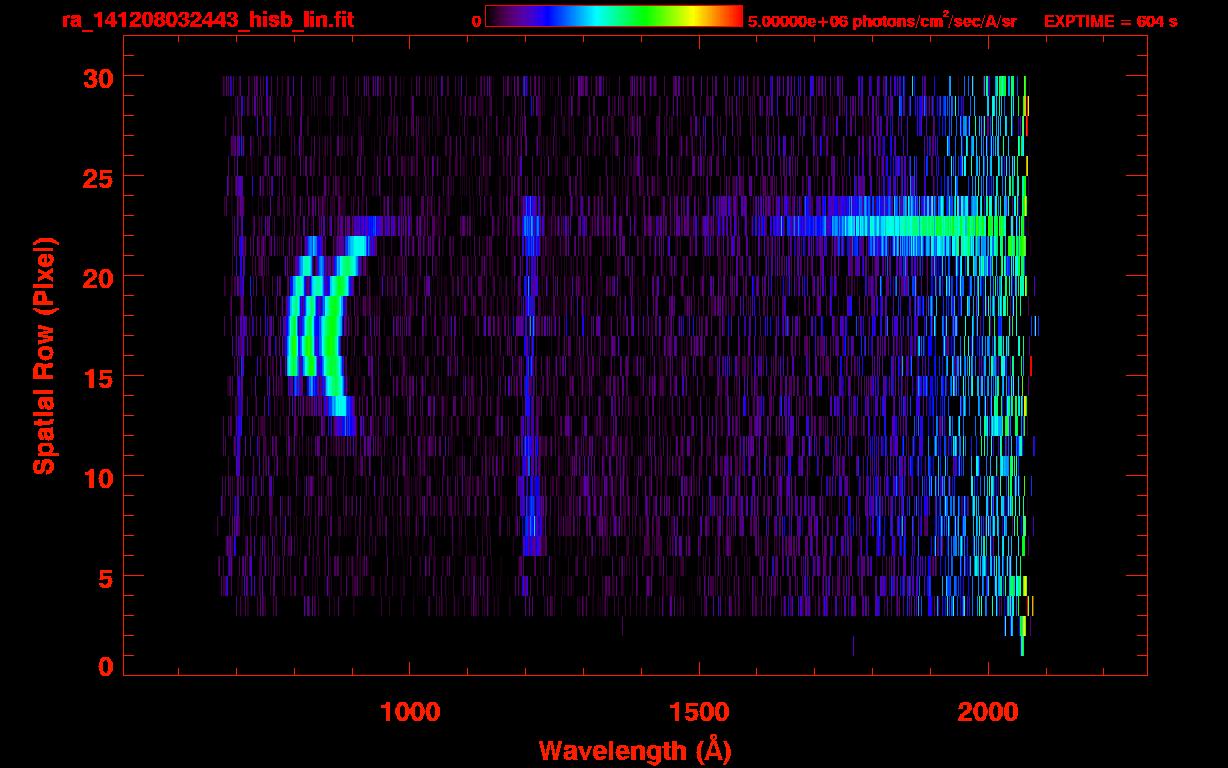
Task: Click the Wavelength (Å) axis title
Action: point(635,750)
